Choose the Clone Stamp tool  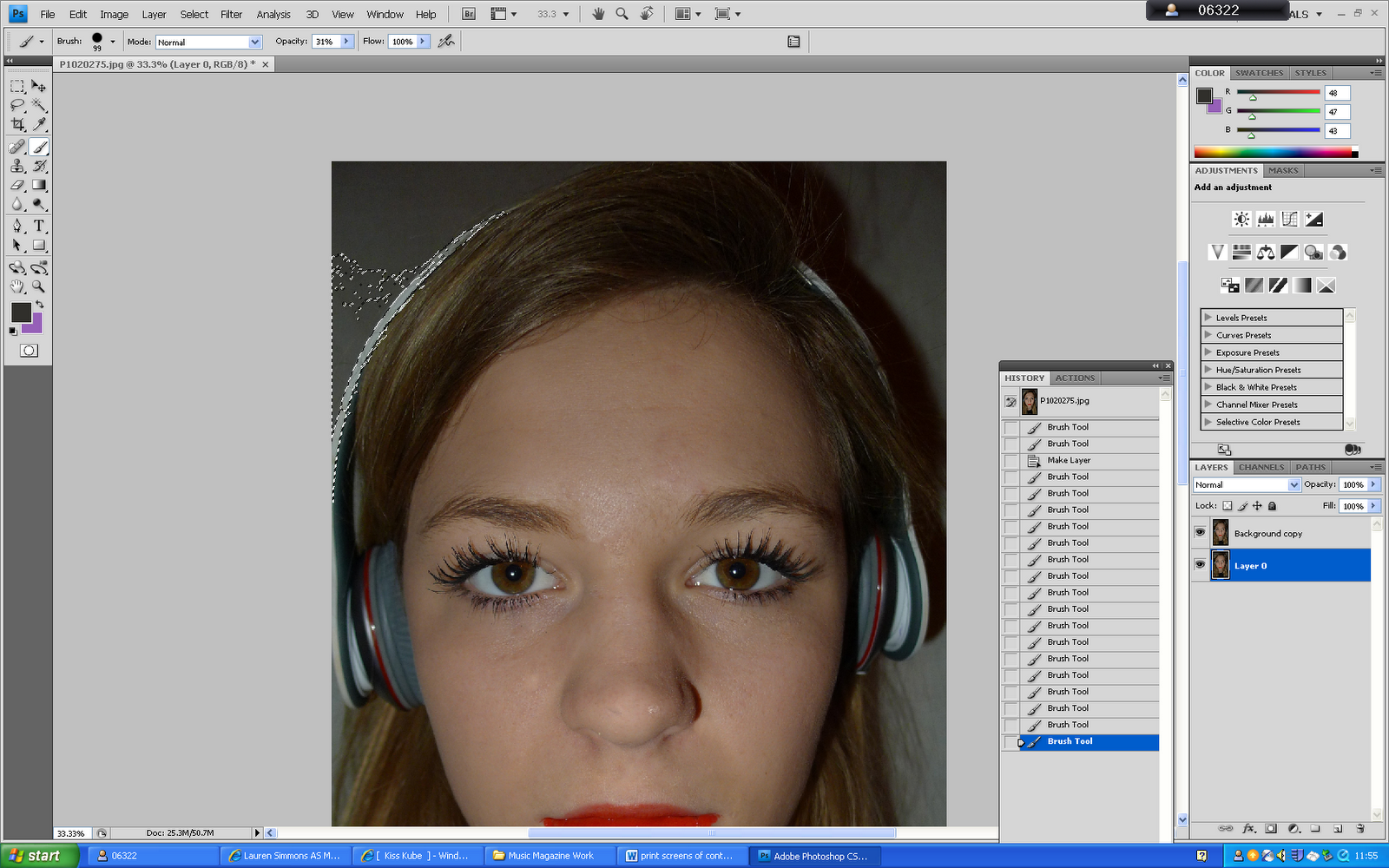[17, 166]
